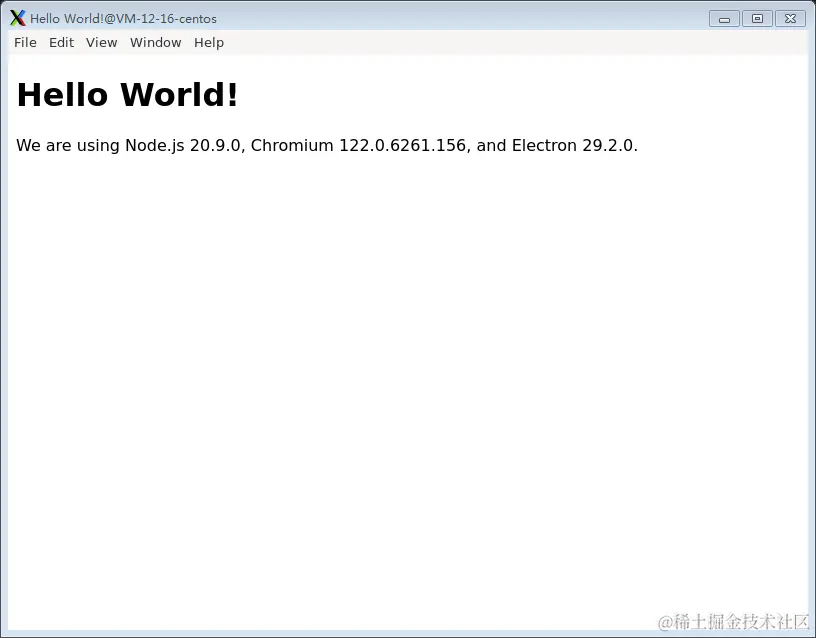816x638 pixels.
Task: Open the Window menu
Action: pyautogui.click(x=156, y=43)
